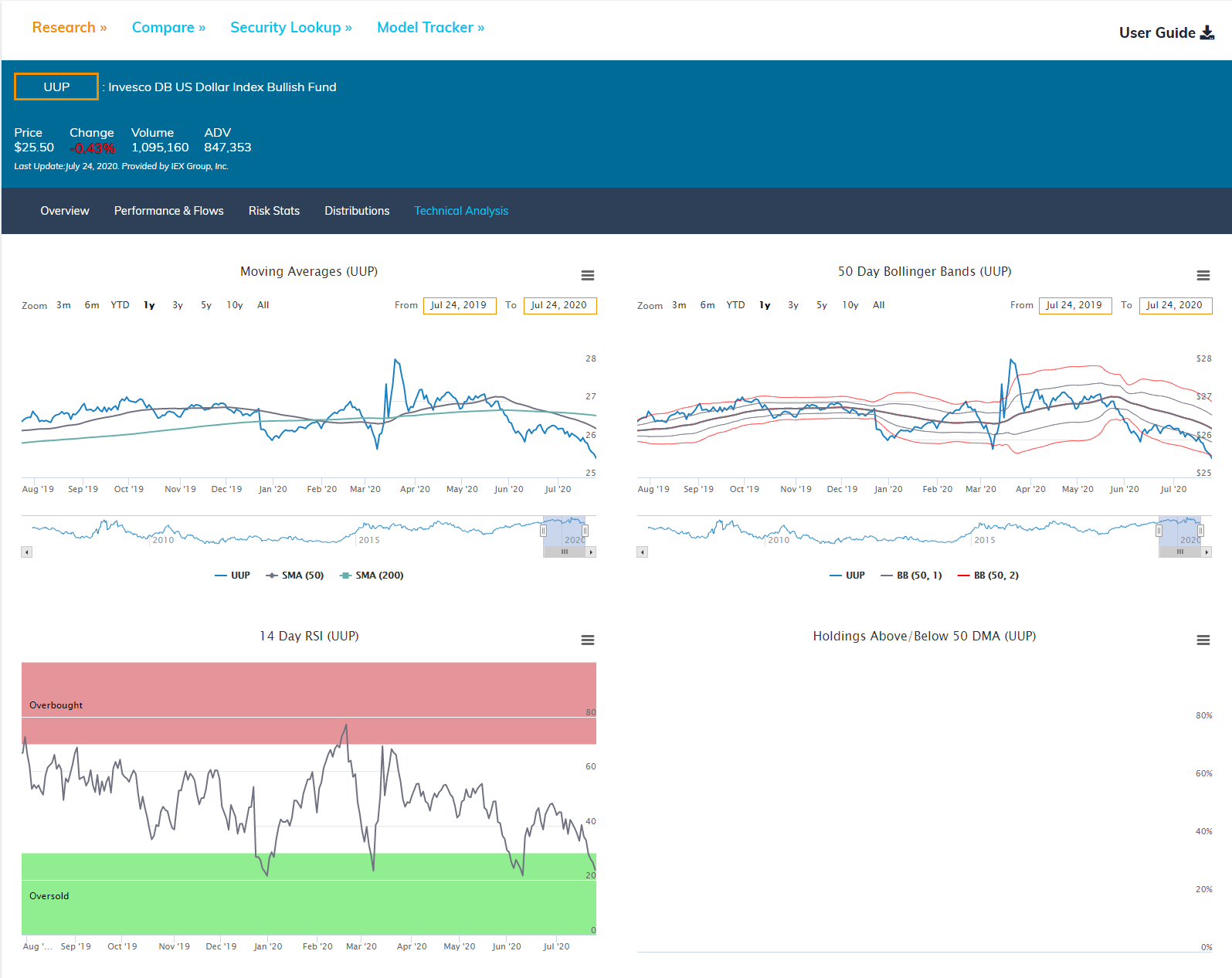The height and width of the screenshot is (978, 1232).
Task: Set Moving Averages zoom to 1y
Action: point(149,305)
